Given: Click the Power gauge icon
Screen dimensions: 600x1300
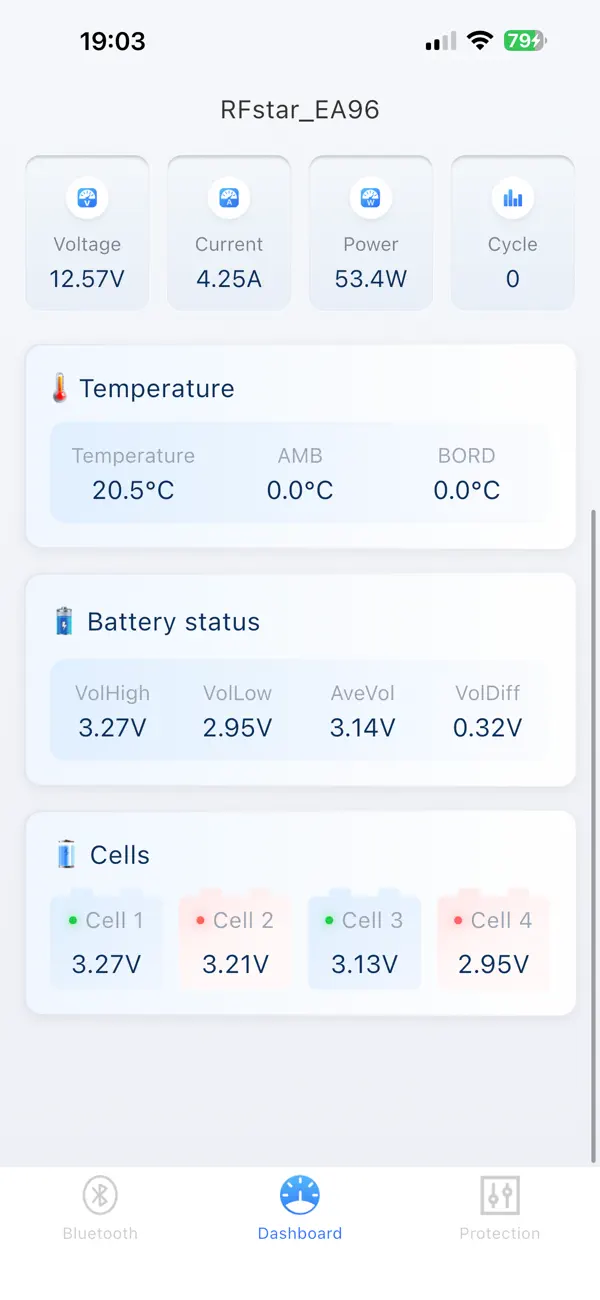Looking at the screenshot, I should pos(371,198).
